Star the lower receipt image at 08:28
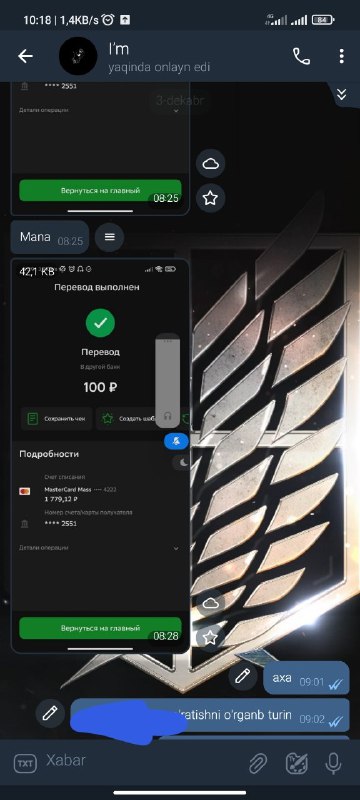 (211, 637)
